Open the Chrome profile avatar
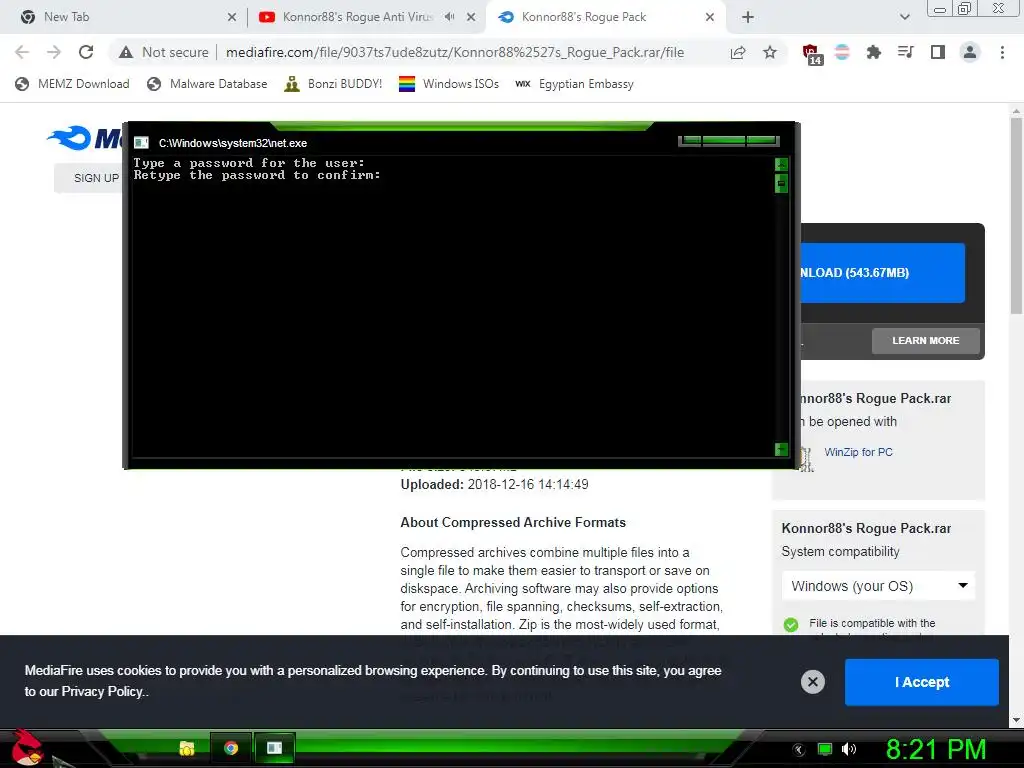1024x768 pixels. point(970,52)
